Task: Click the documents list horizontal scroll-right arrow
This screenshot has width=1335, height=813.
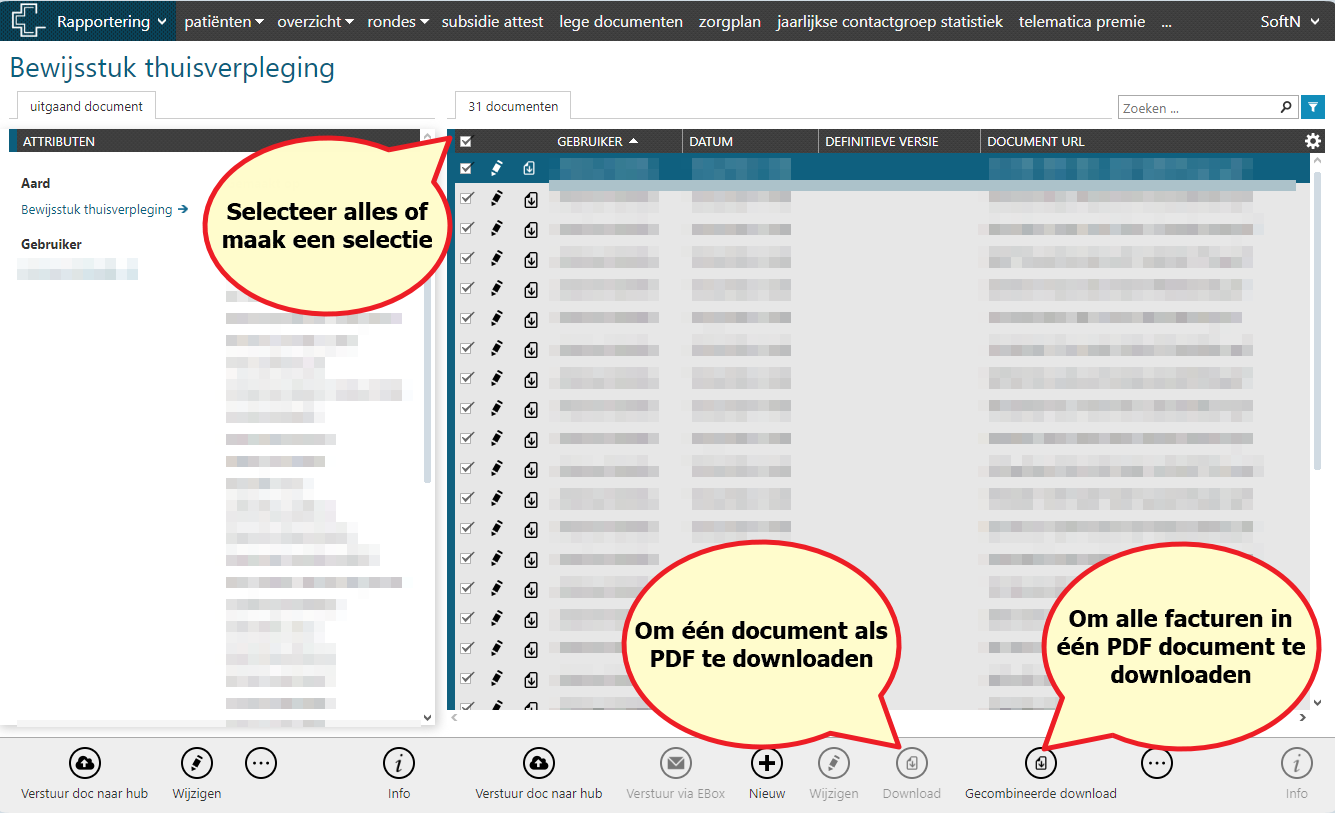Action: [1303, 717]
